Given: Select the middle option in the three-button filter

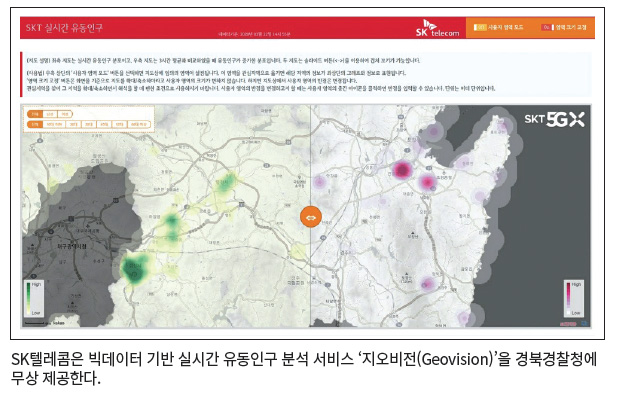Looking at the screenshot, I should coord(49,114).
